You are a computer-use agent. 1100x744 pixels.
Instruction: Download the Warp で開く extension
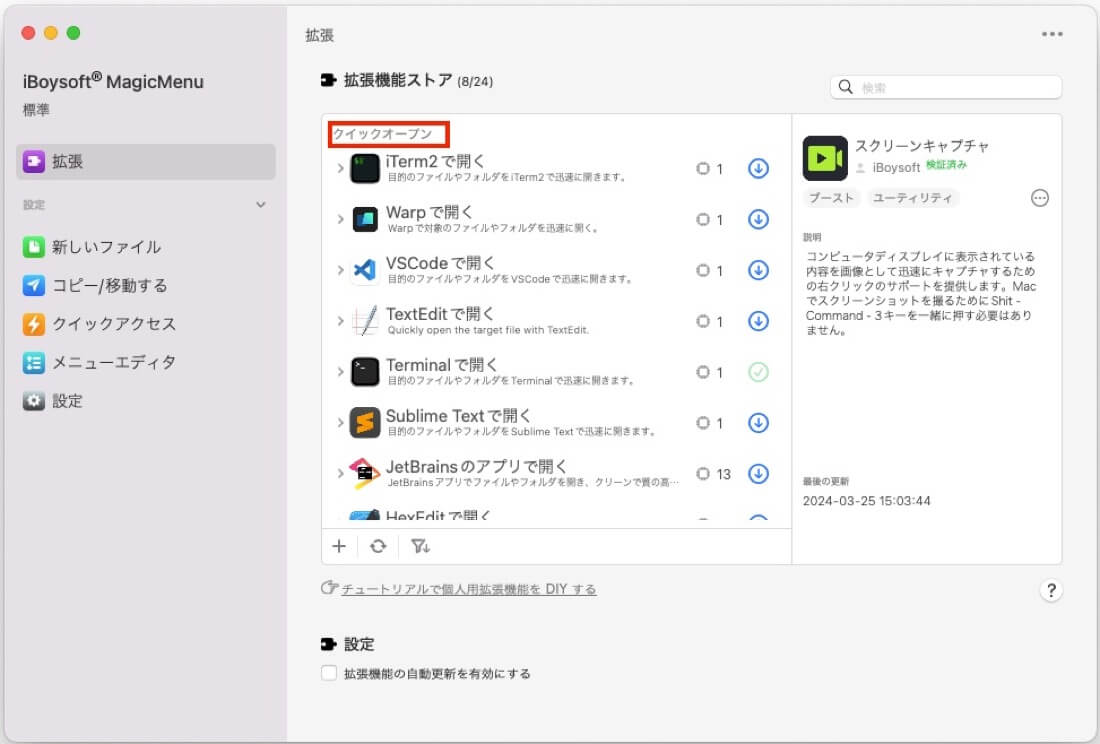click(758, 219)
